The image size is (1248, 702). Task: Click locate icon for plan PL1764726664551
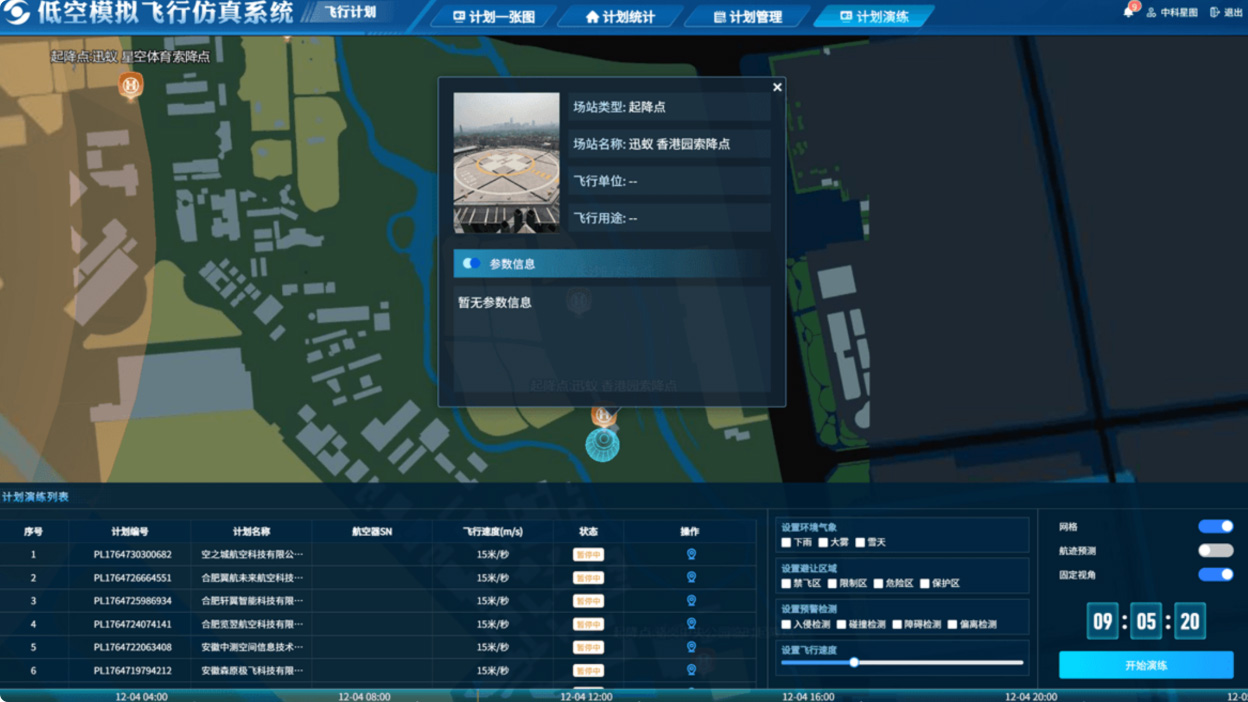click(x=690, y=577)
